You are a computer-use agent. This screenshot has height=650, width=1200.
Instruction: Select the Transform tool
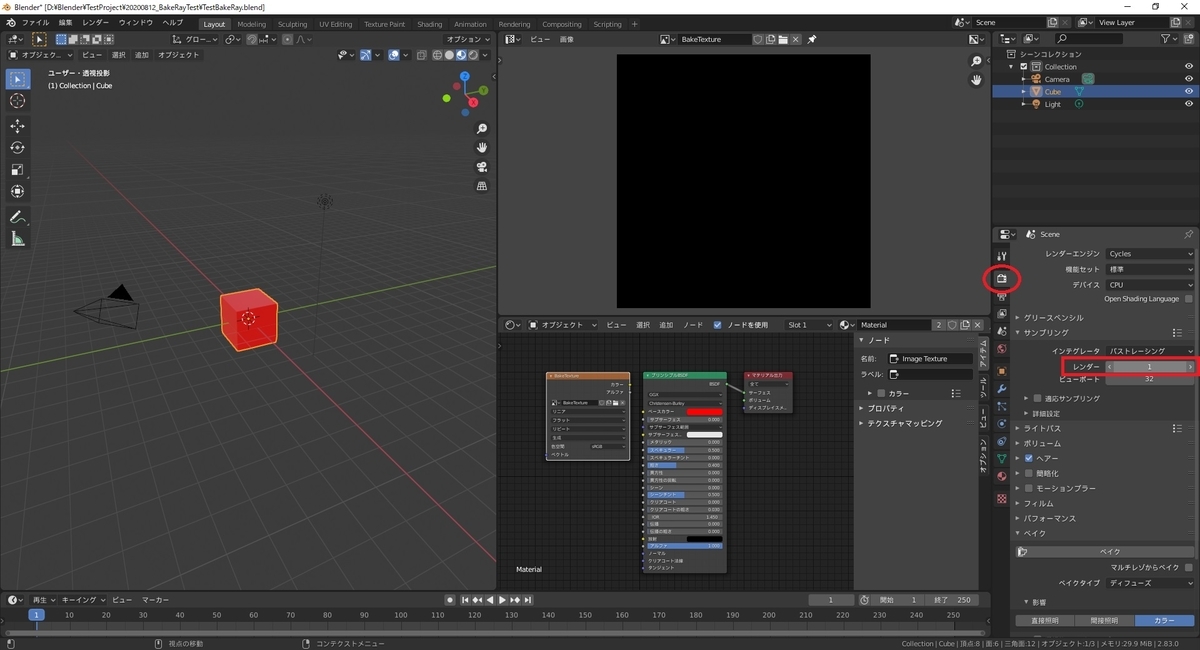[x=18, y=191]
